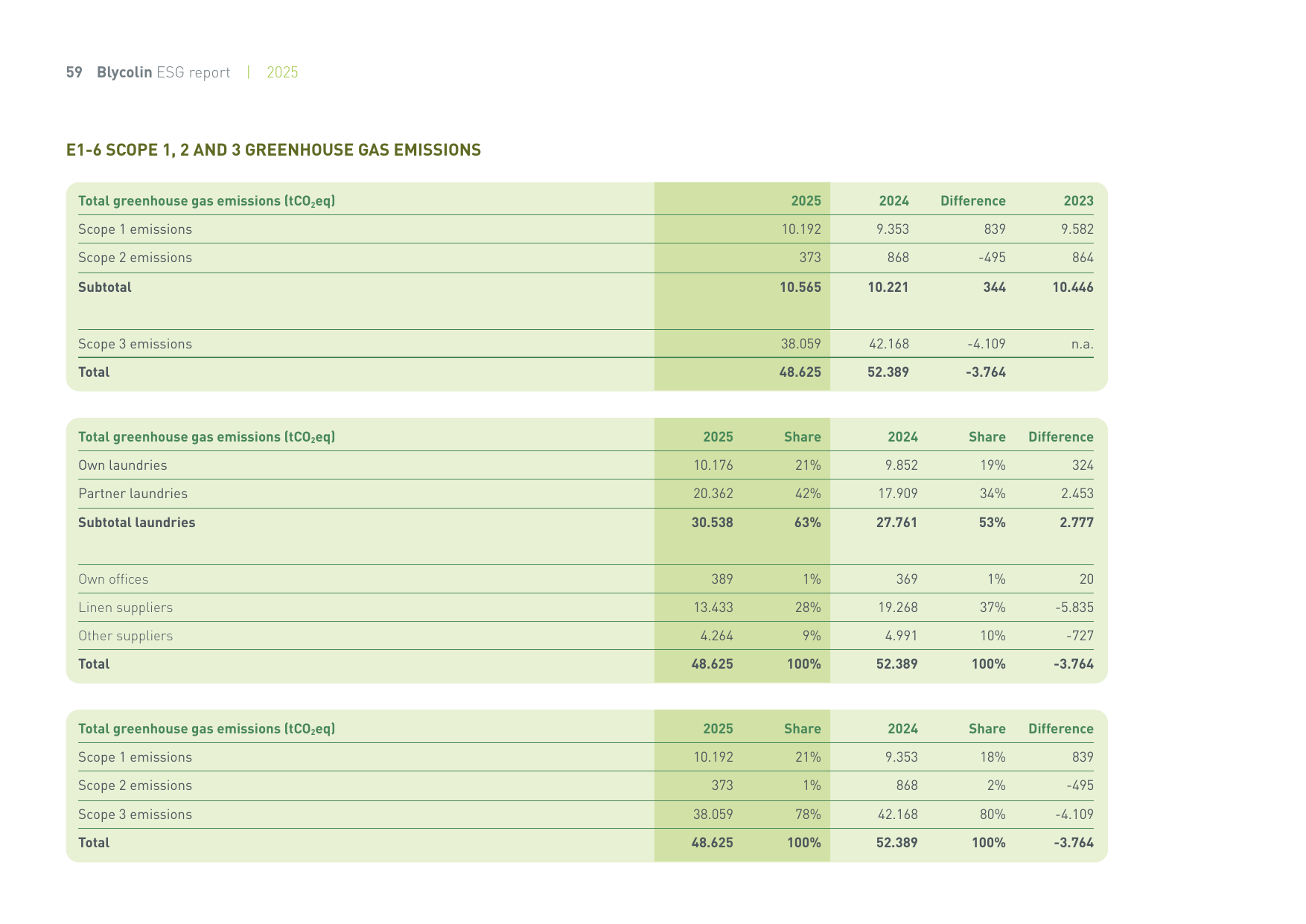Click the 2.777 difference in Subtotal laundries

pos(1077,523)
